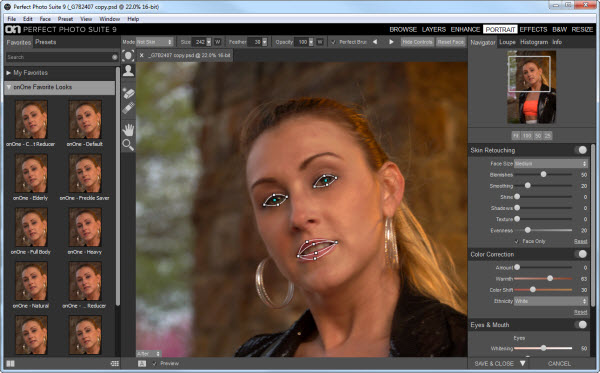This screenshot has height=373, width=600.
Task: Click Reset link in Skin Retouching
Action: 580,241
